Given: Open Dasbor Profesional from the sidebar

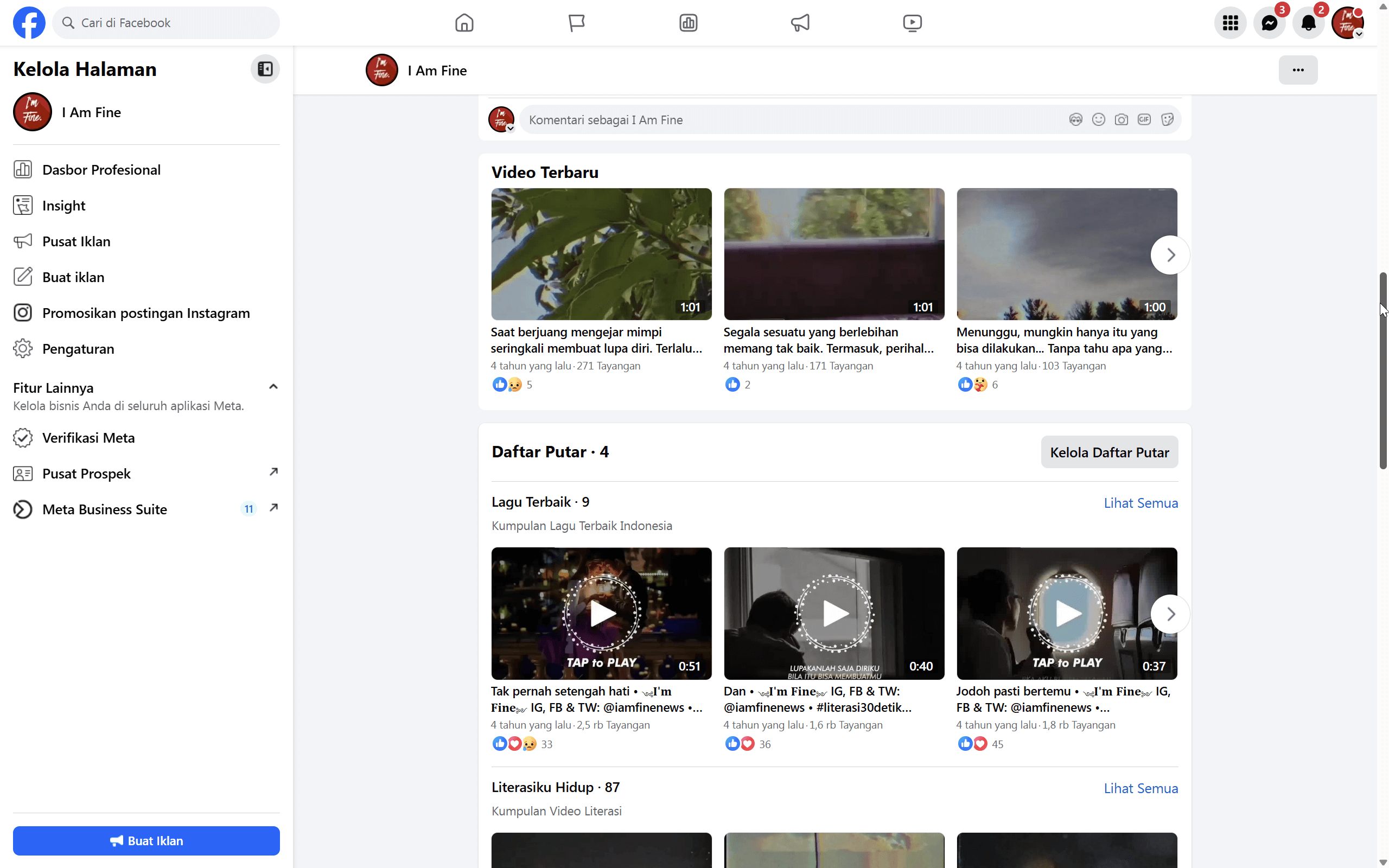Looking at the screenshot, I should pyautogui.click(x=101, y=169).
